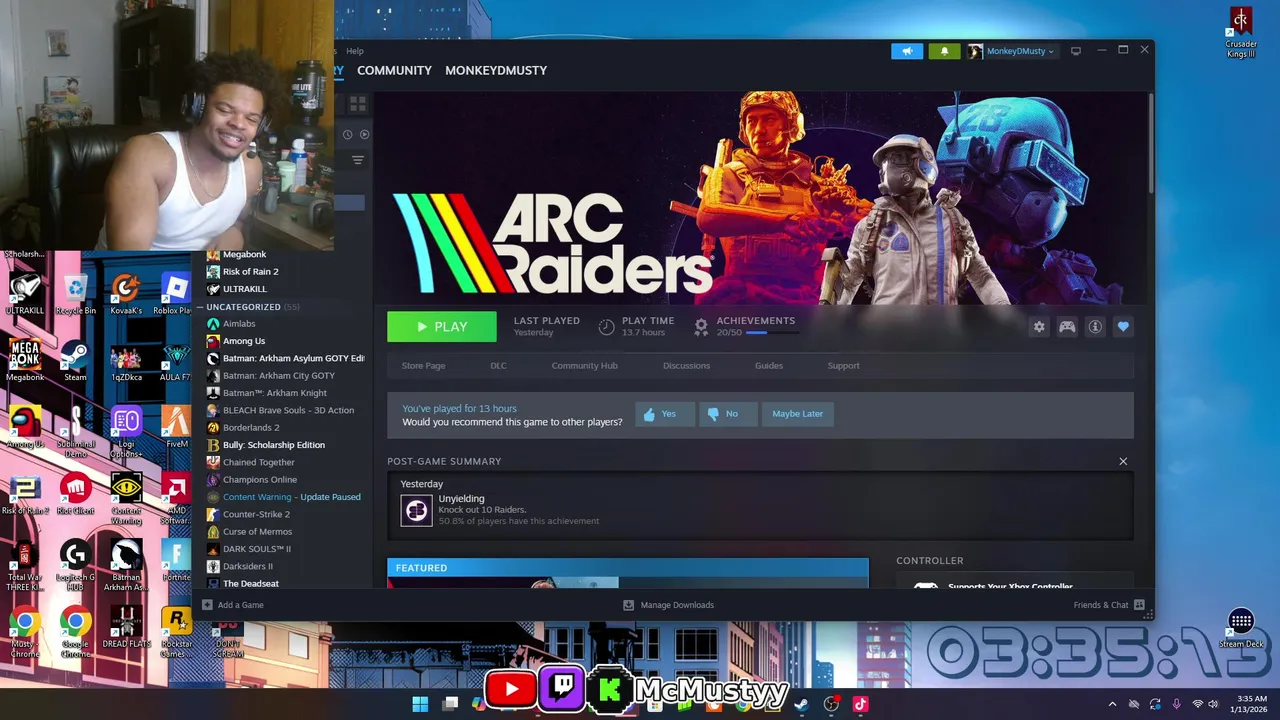Select Steam desktop shortcut icon
Image resolution: width=1280 pixels, height=720 pixels.
(x=75, y=361)
